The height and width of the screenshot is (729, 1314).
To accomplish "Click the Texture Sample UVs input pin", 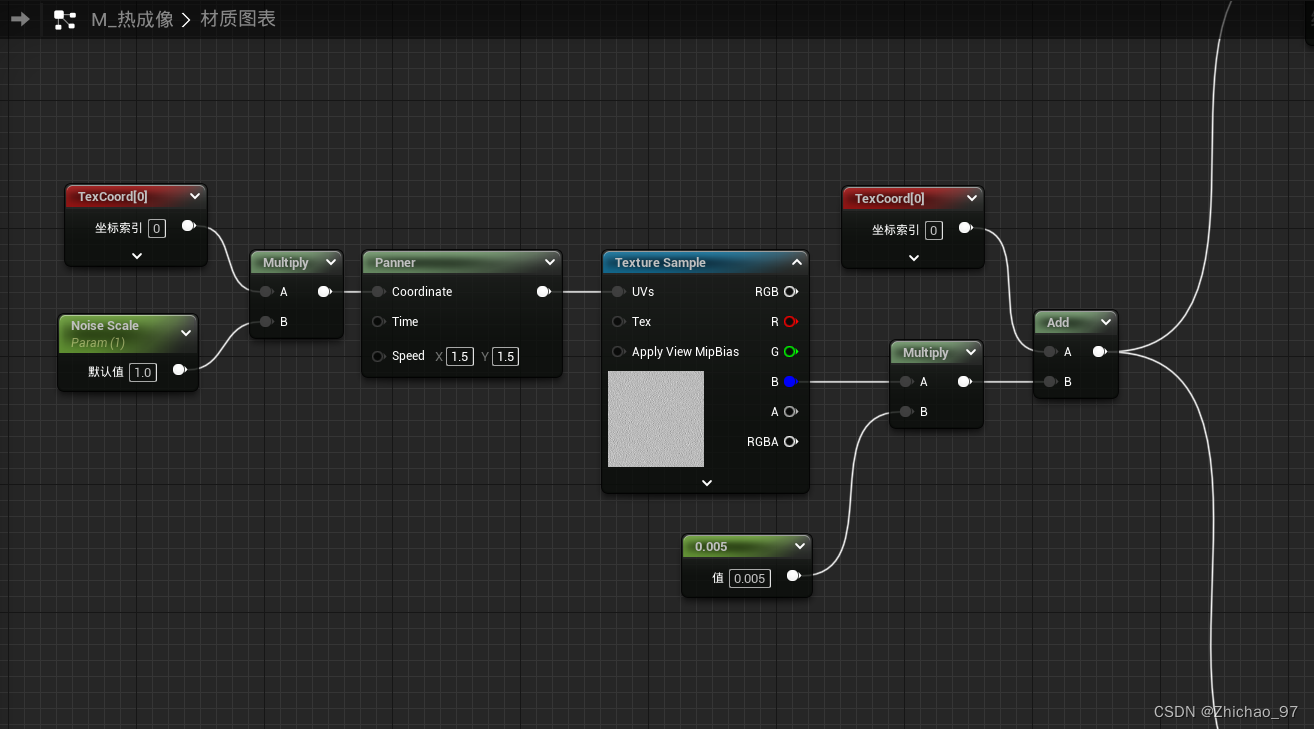I will point(618,292).
